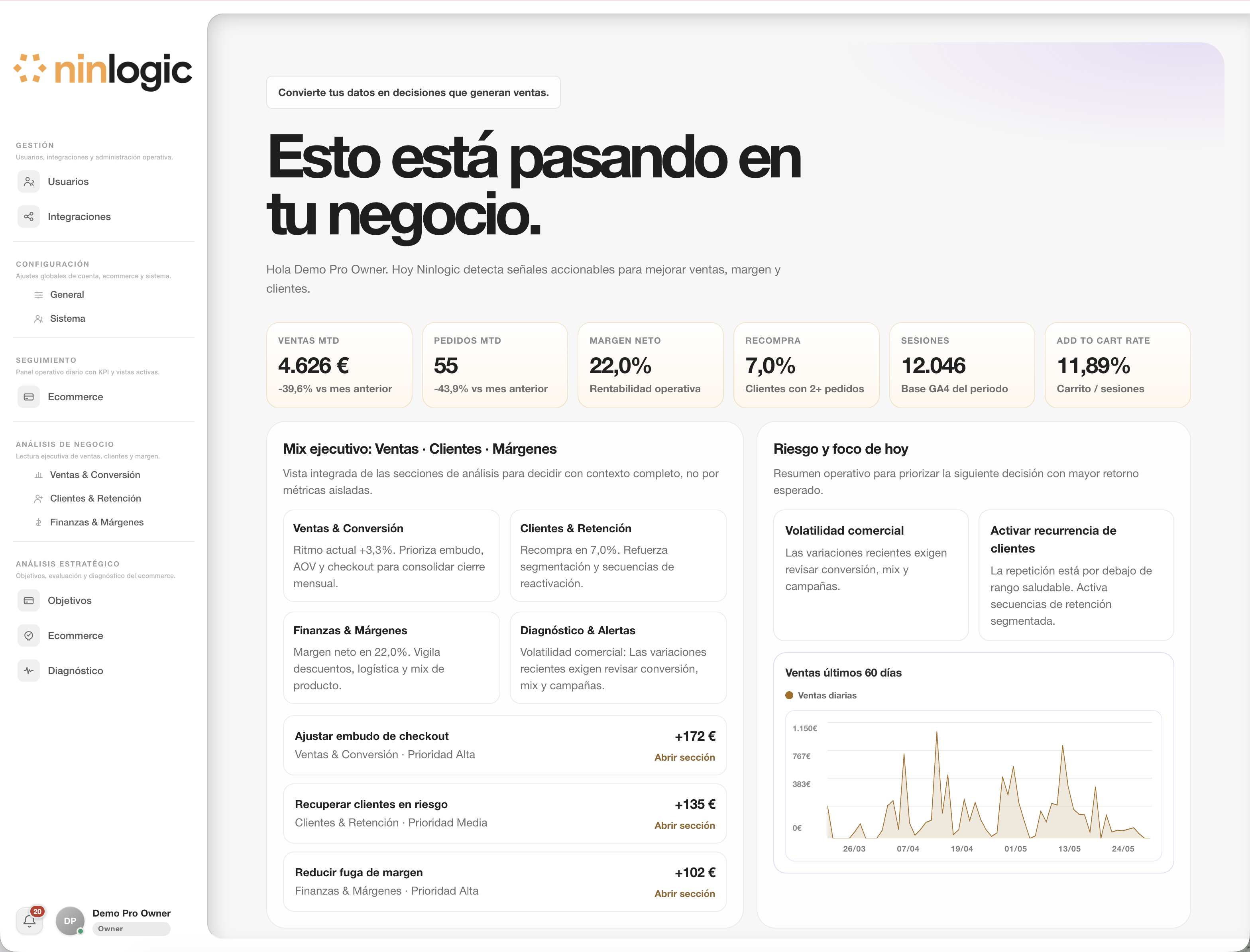This screenshot has height=952, width=1250.
Task: Click the Clientes & Retención person icon
Action: point(39,499)
